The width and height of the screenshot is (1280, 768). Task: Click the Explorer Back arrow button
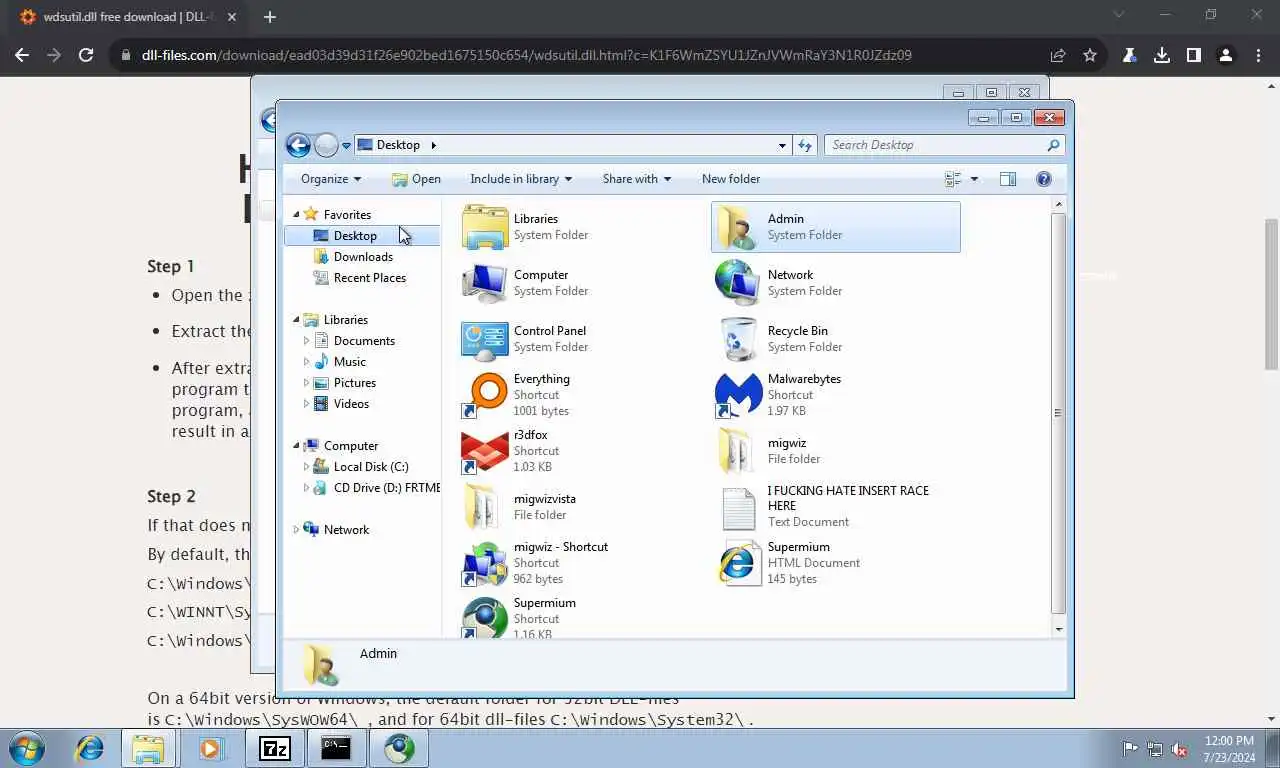point(298,145)
